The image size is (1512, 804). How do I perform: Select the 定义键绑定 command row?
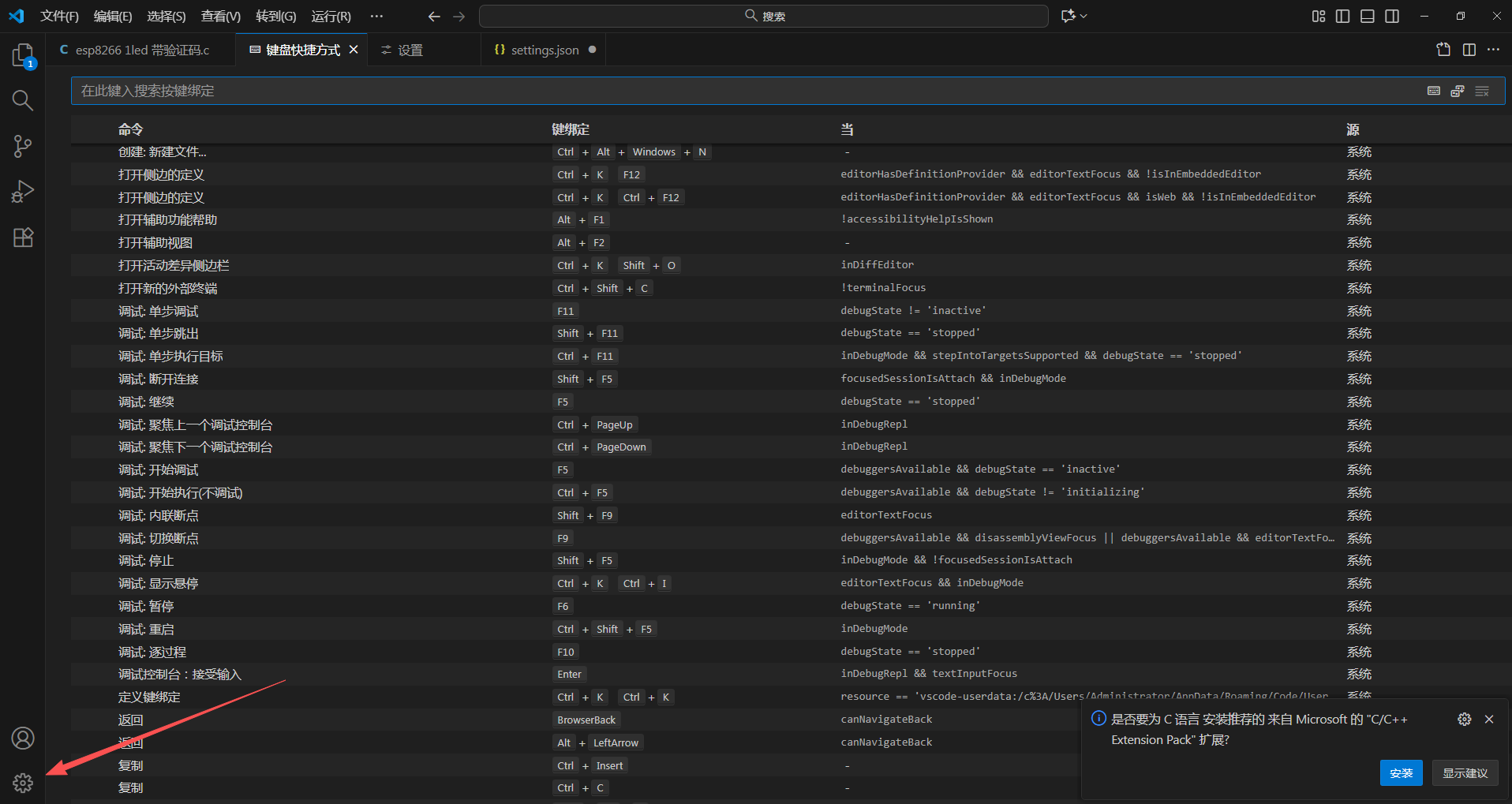pos(788,697)
